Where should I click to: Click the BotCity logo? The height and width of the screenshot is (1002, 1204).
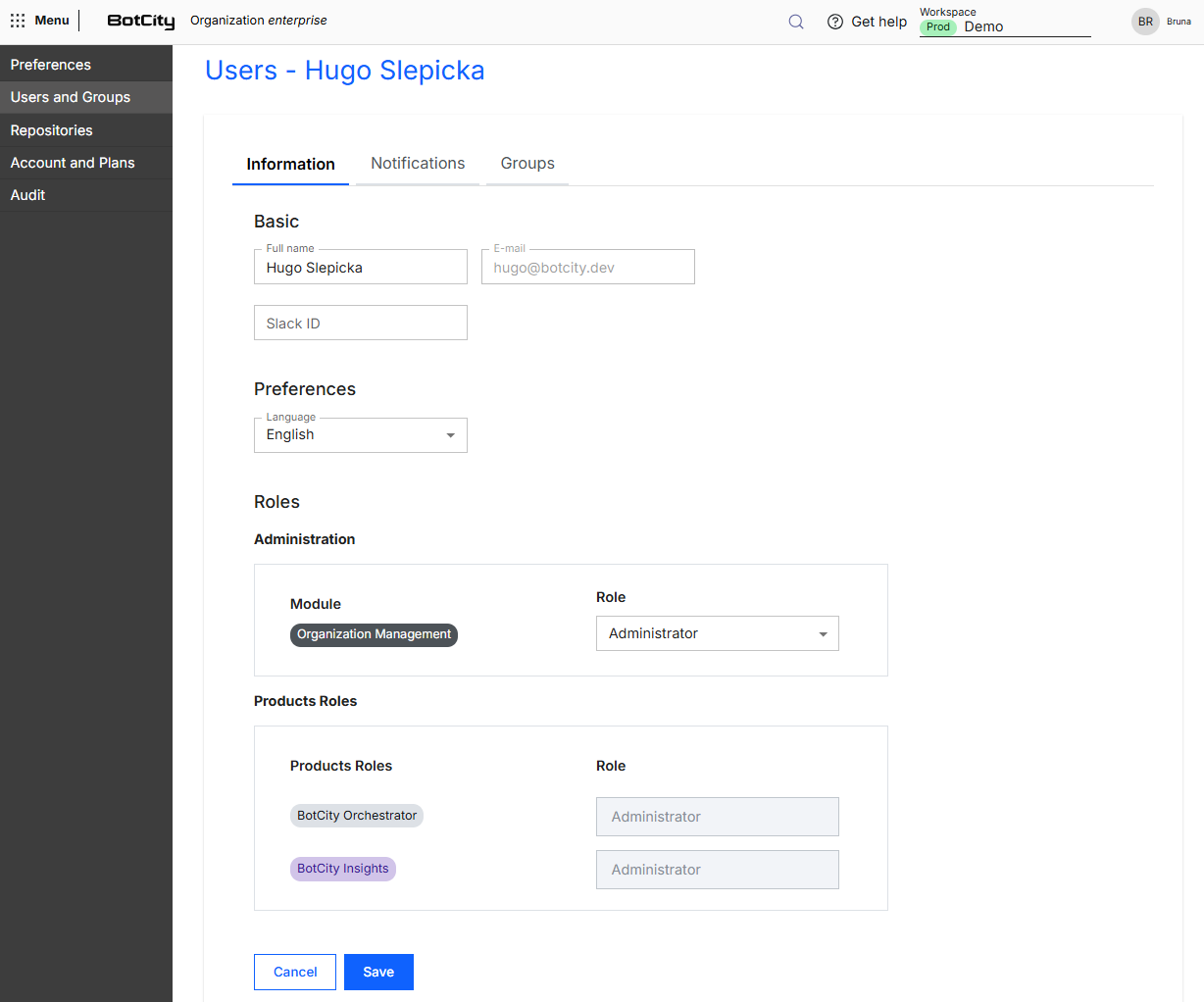pyautogui.click(x=141, y=21)
